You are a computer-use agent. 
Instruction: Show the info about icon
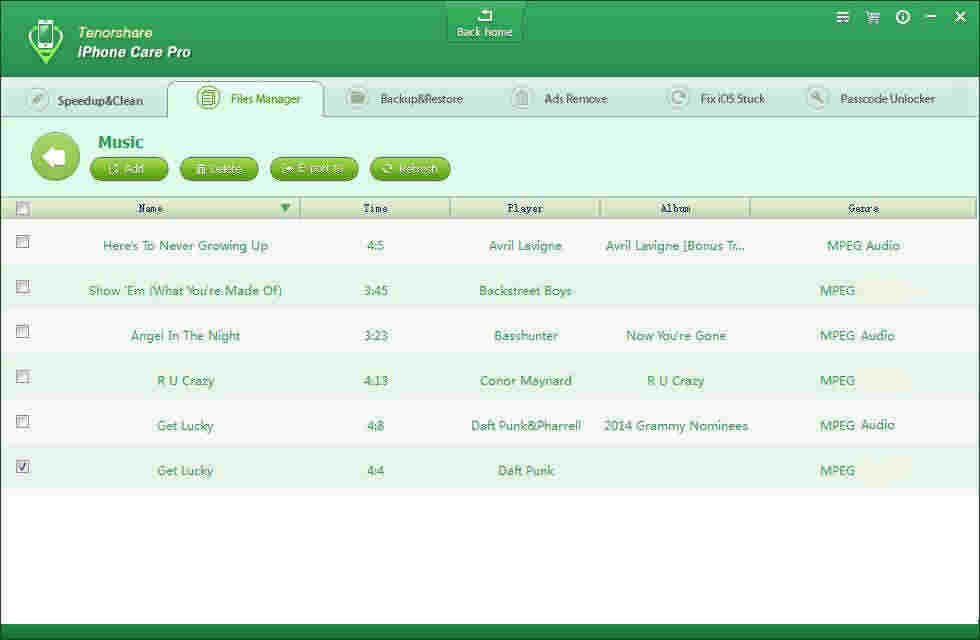pos(902,18)
